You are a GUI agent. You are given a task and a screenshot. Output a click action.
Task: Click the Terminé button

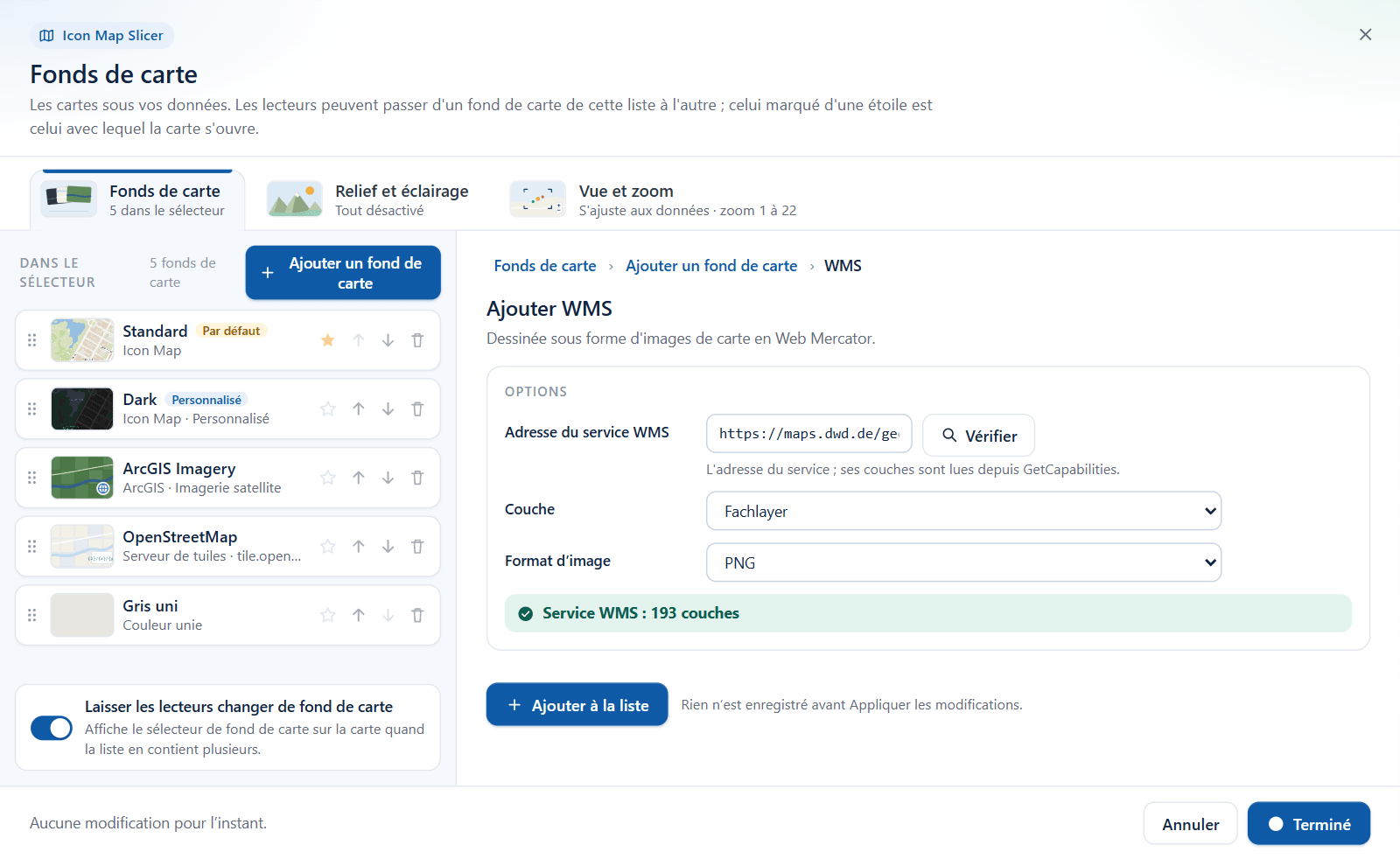click(1309, 824)
